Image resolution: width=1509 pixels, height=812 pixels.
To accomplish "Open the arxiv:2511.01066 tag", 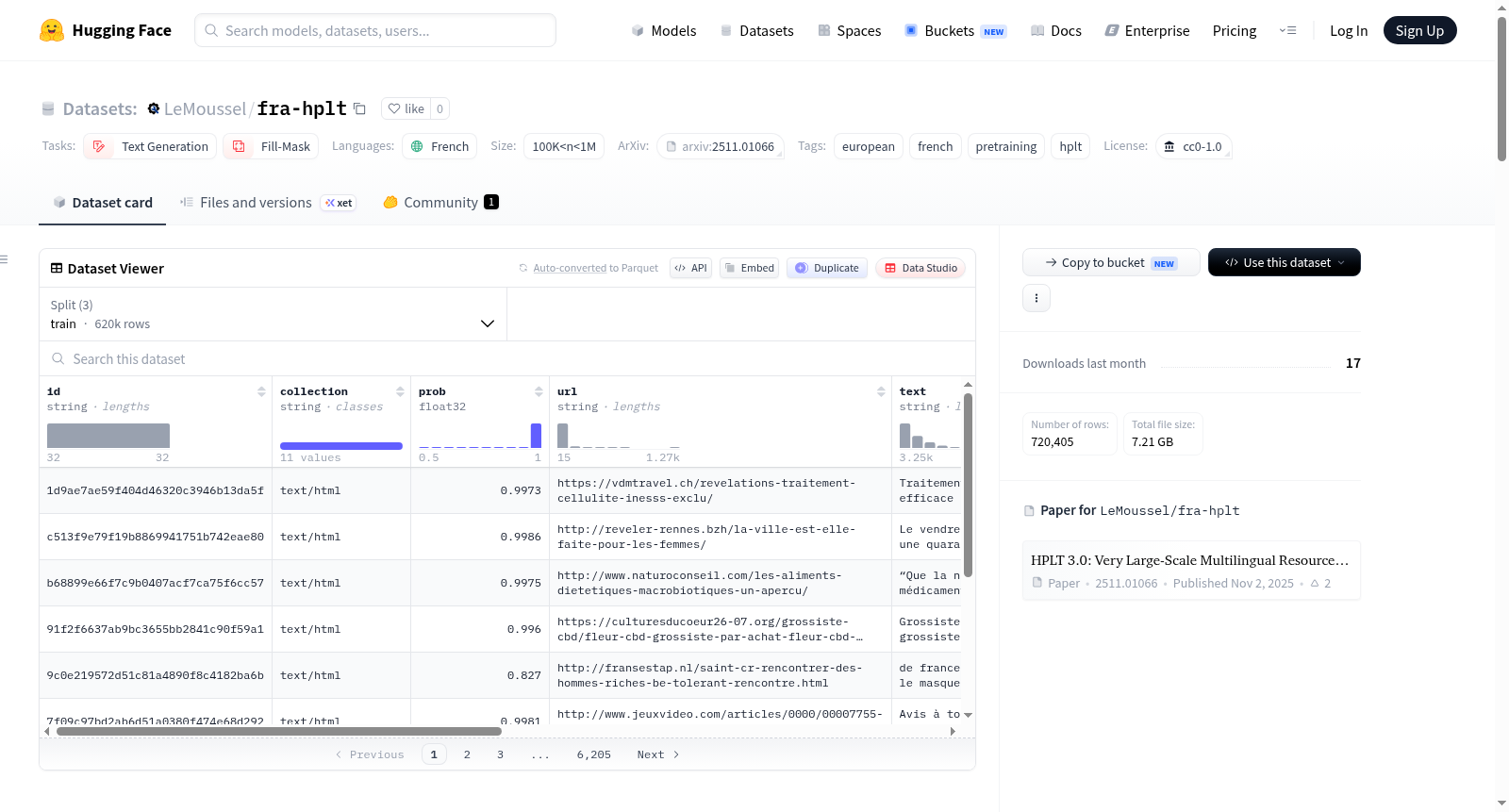I will point(721,146).
